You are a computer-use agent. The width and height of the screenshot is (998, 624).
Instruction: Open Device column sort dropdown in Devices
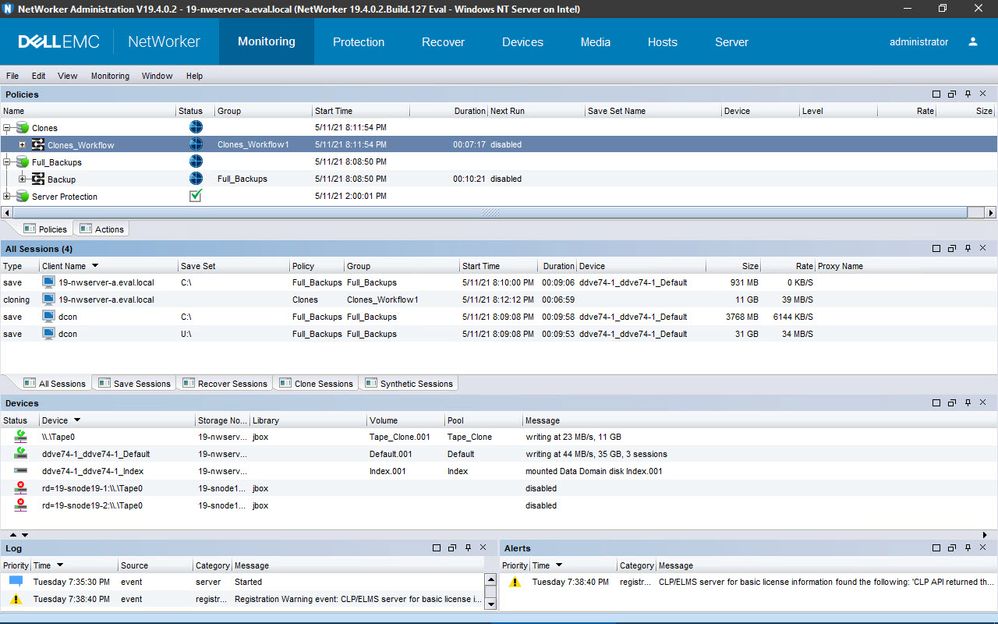(x=77, y=420)
